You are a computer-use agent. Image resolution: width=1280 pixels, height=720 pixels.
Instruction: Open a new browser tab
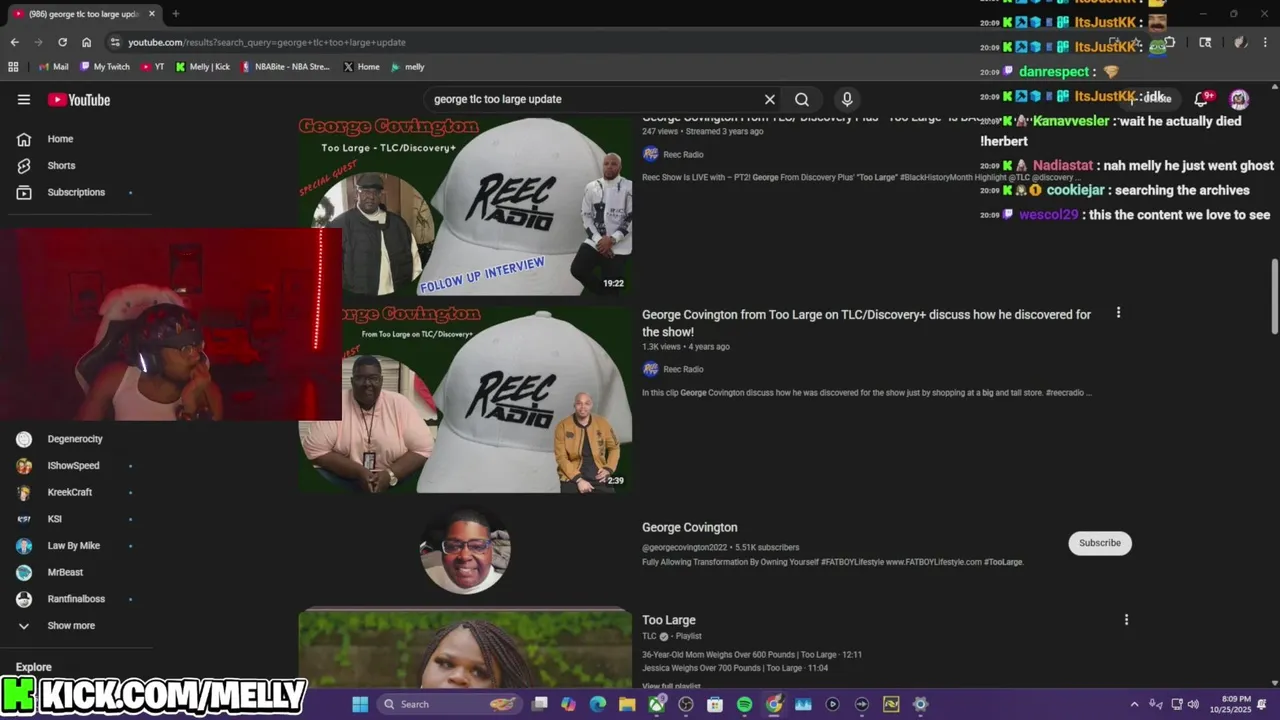click(x=175, y=14)
